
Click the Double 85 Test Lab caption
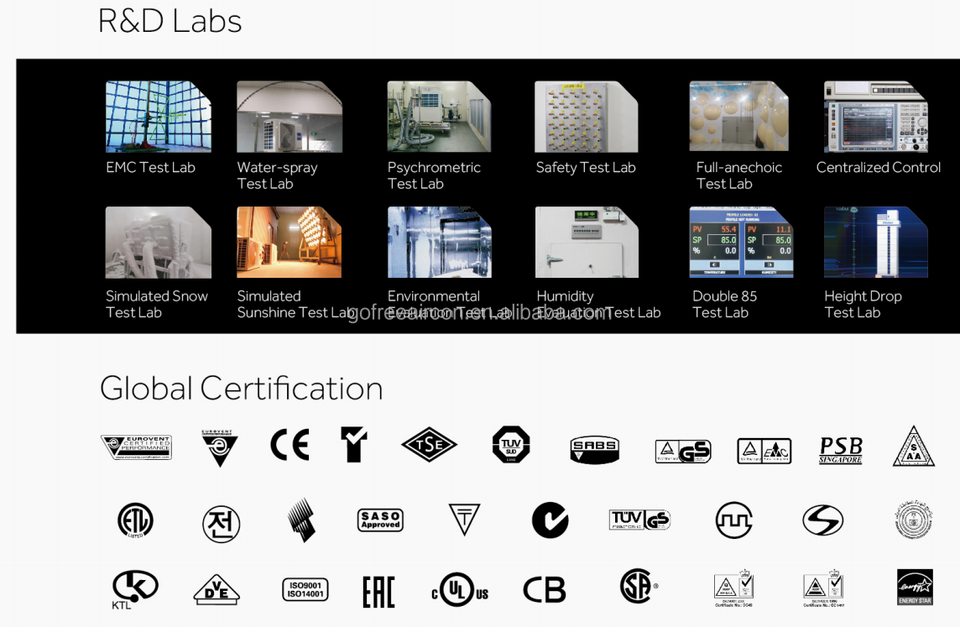point(725,304)
